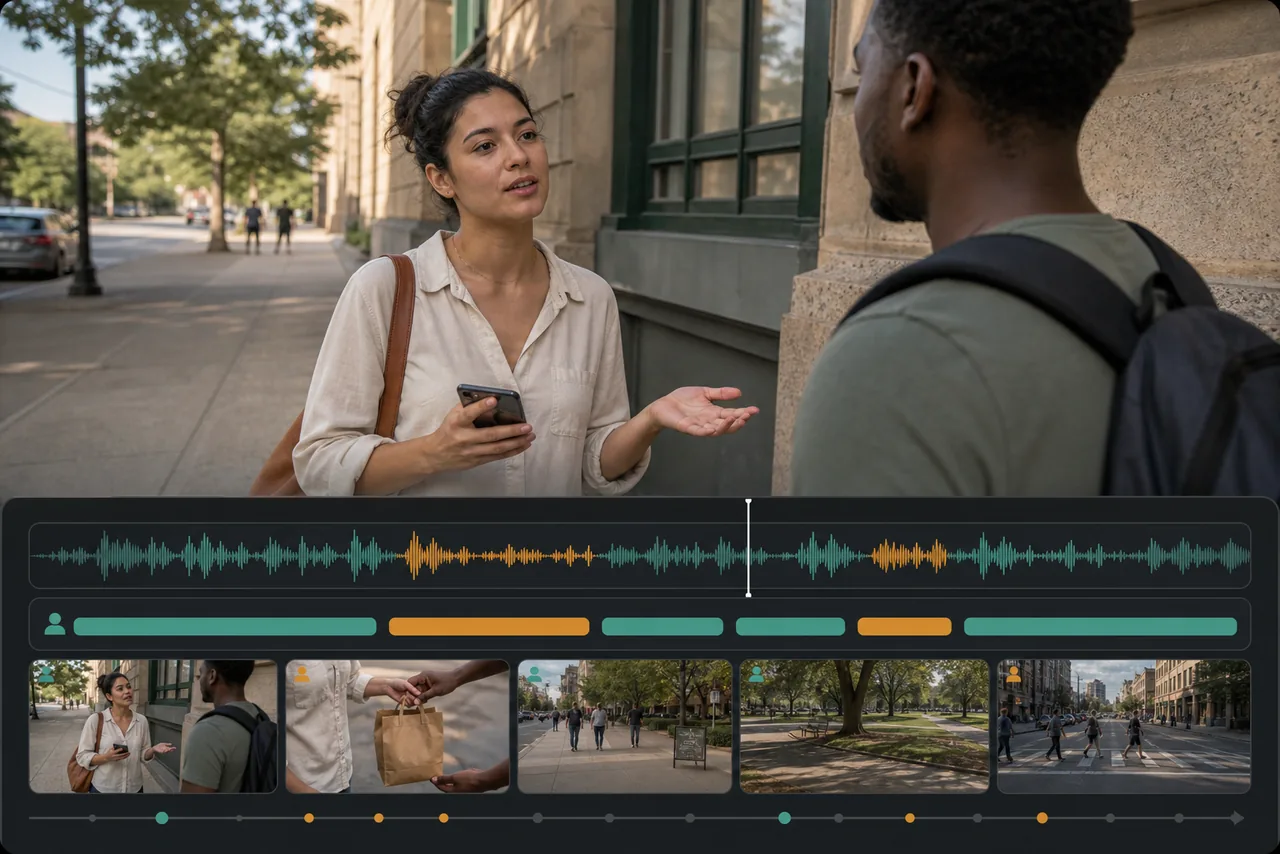
Task: Click the orange speaker badge on the crosswalk thumbnail
Action: pos(1013,675)
